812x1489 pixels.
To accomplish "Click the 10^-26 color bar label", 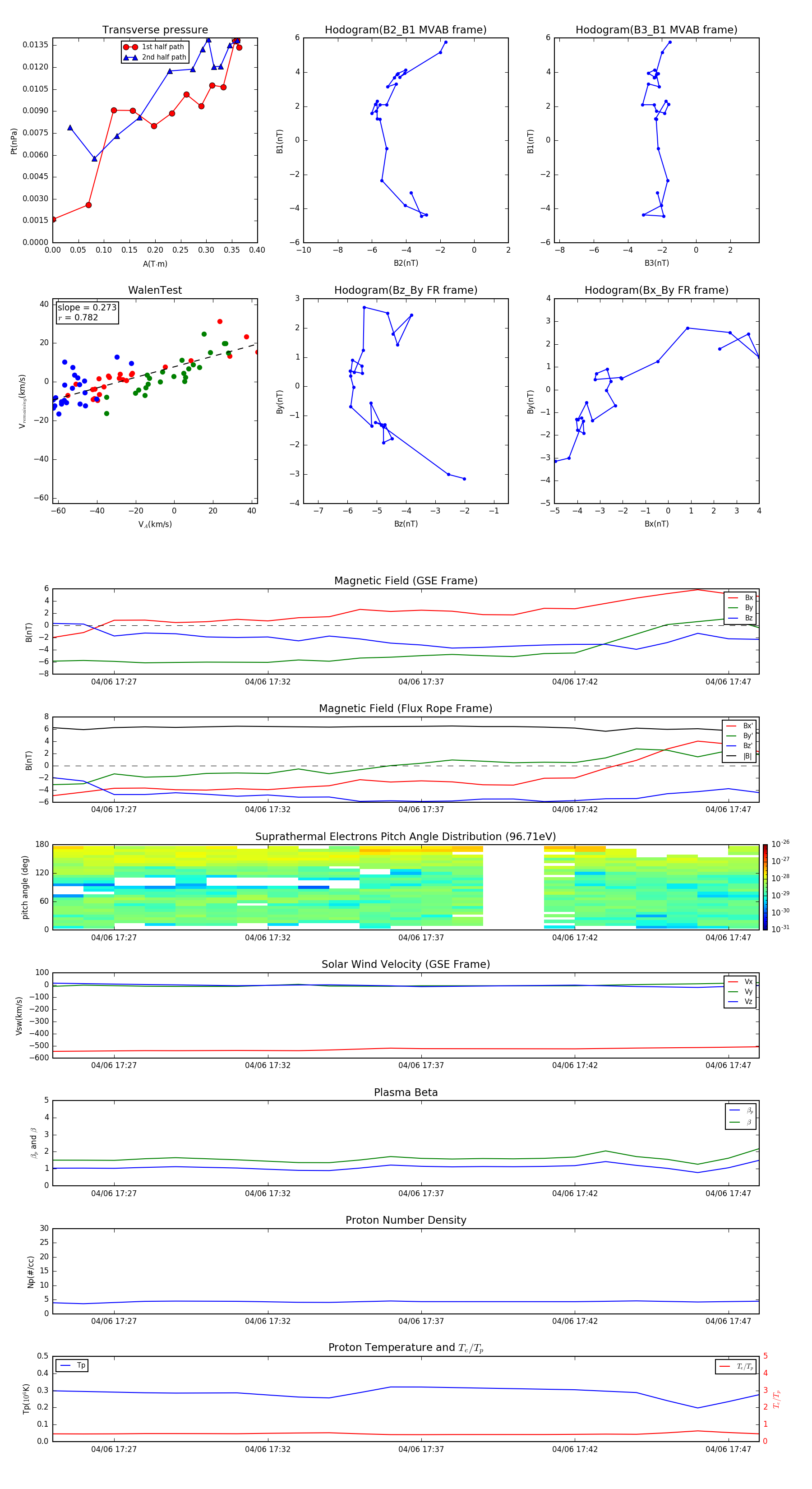I will [780, 844].
